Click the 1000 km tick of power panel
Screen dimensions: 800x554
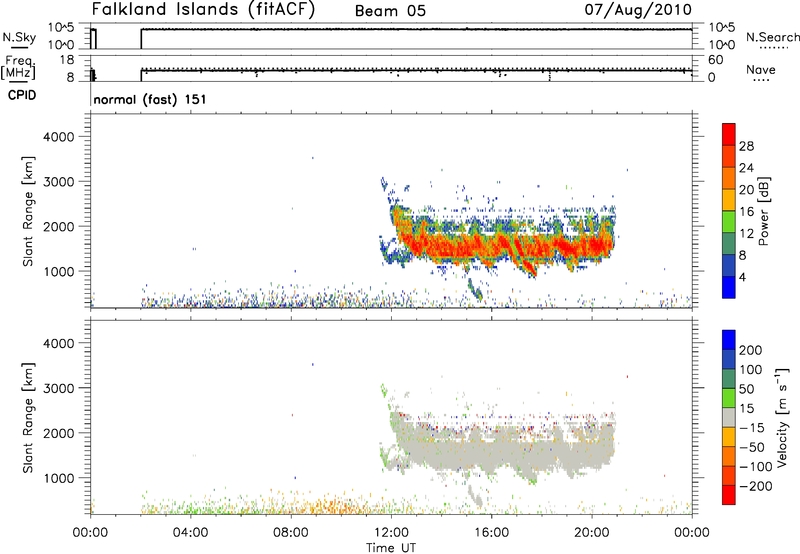coord(59,271)
